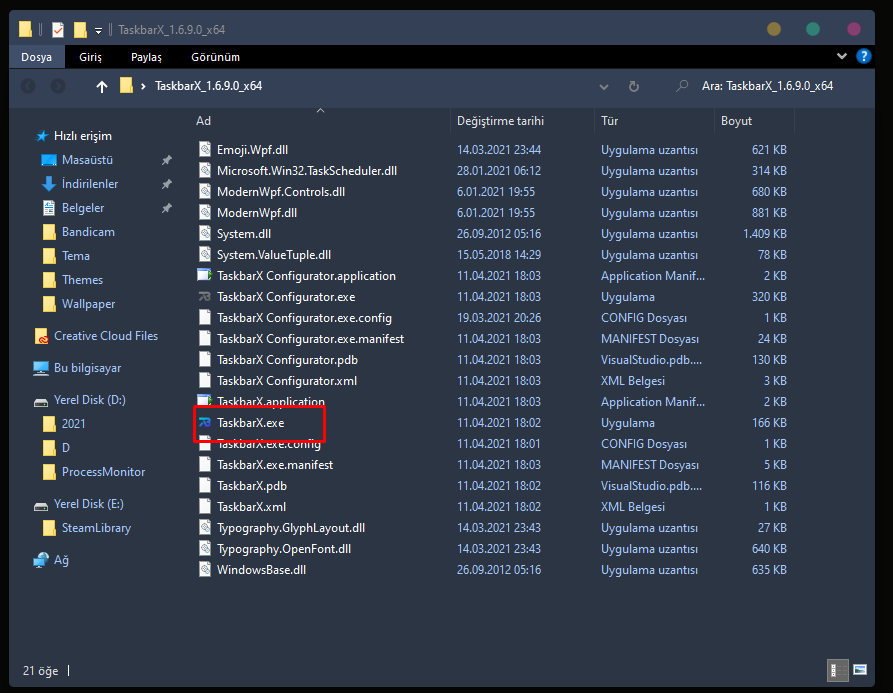This screenshot has width=893, height=693.
Task: Select Yerel Disk (D:) in sidebar
Action: (89, 400)
